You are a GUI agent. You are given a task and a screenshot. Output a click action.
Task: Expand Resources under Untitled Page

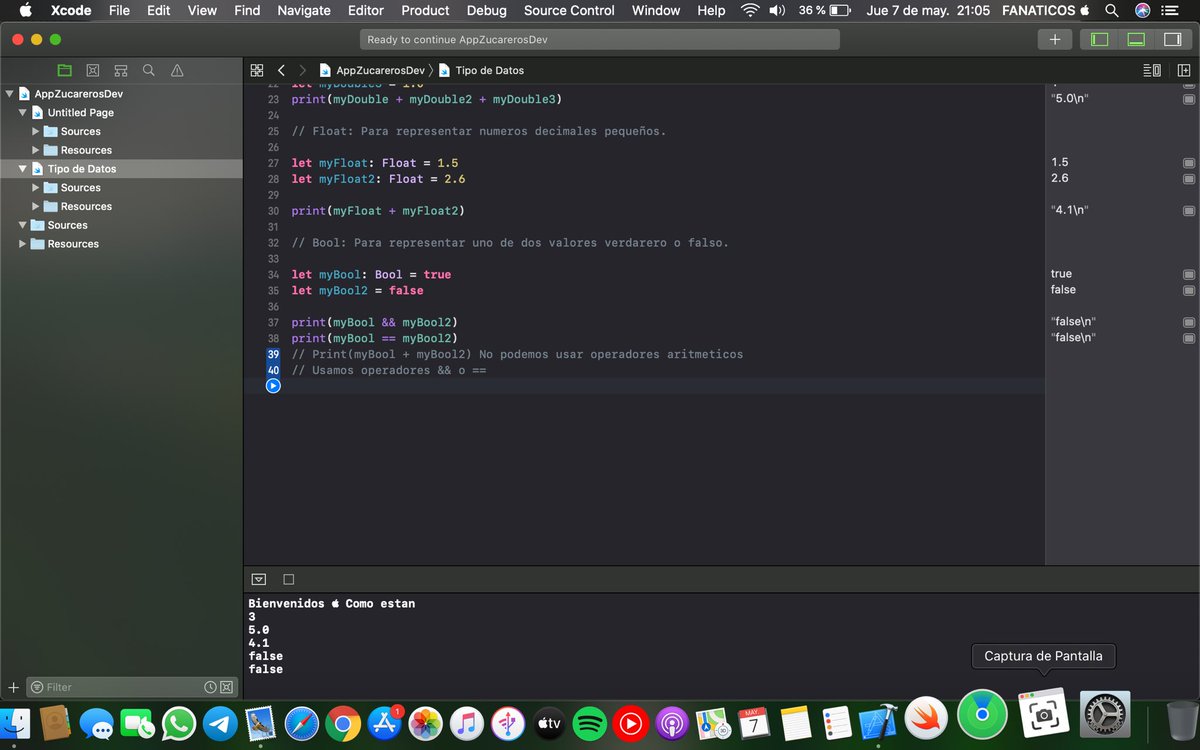tap(36, 150)
